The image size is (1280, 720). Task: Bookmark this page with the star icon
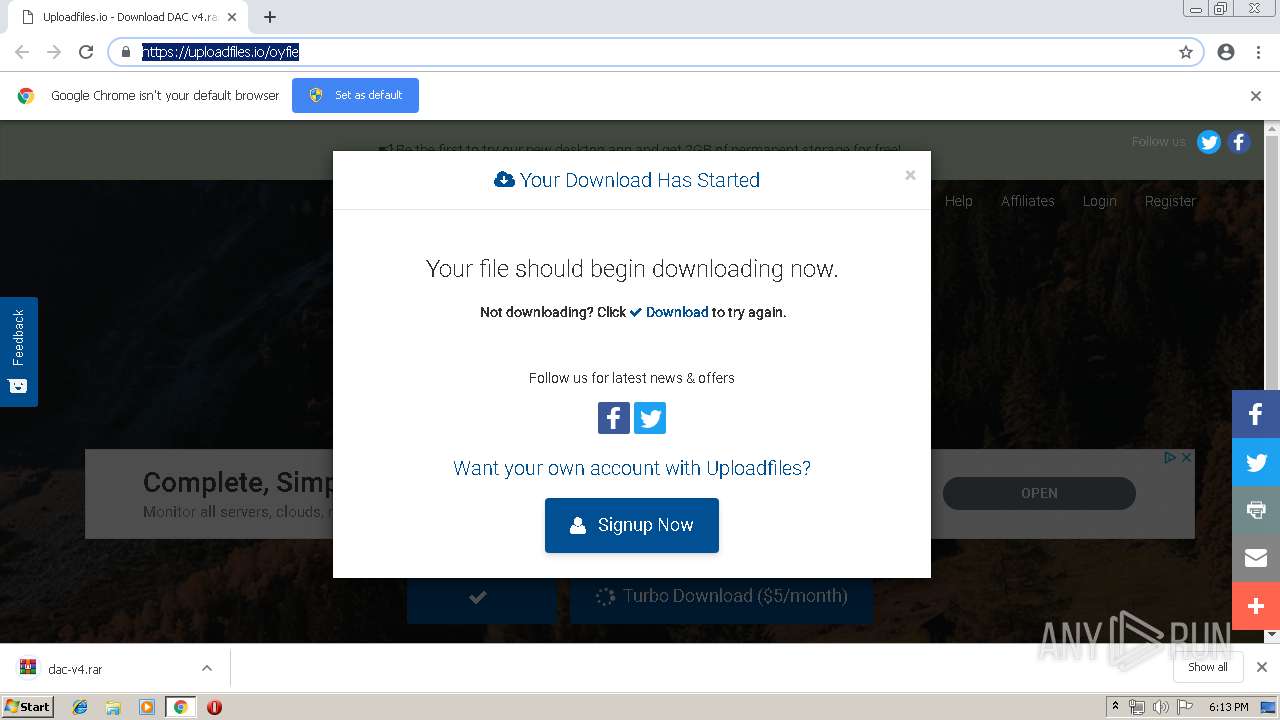tap(1186, 52)
